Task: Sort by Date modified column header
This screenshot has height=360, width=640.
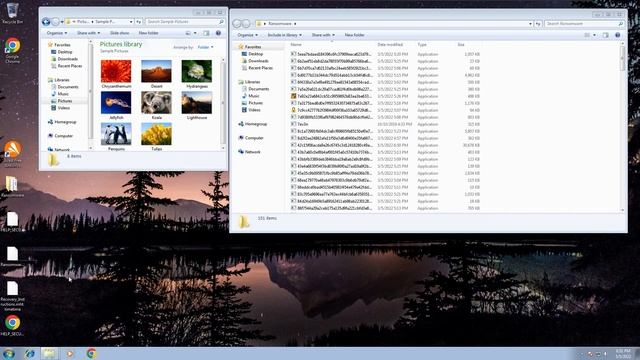Action: pyautogui.click(x=390, y=44)
